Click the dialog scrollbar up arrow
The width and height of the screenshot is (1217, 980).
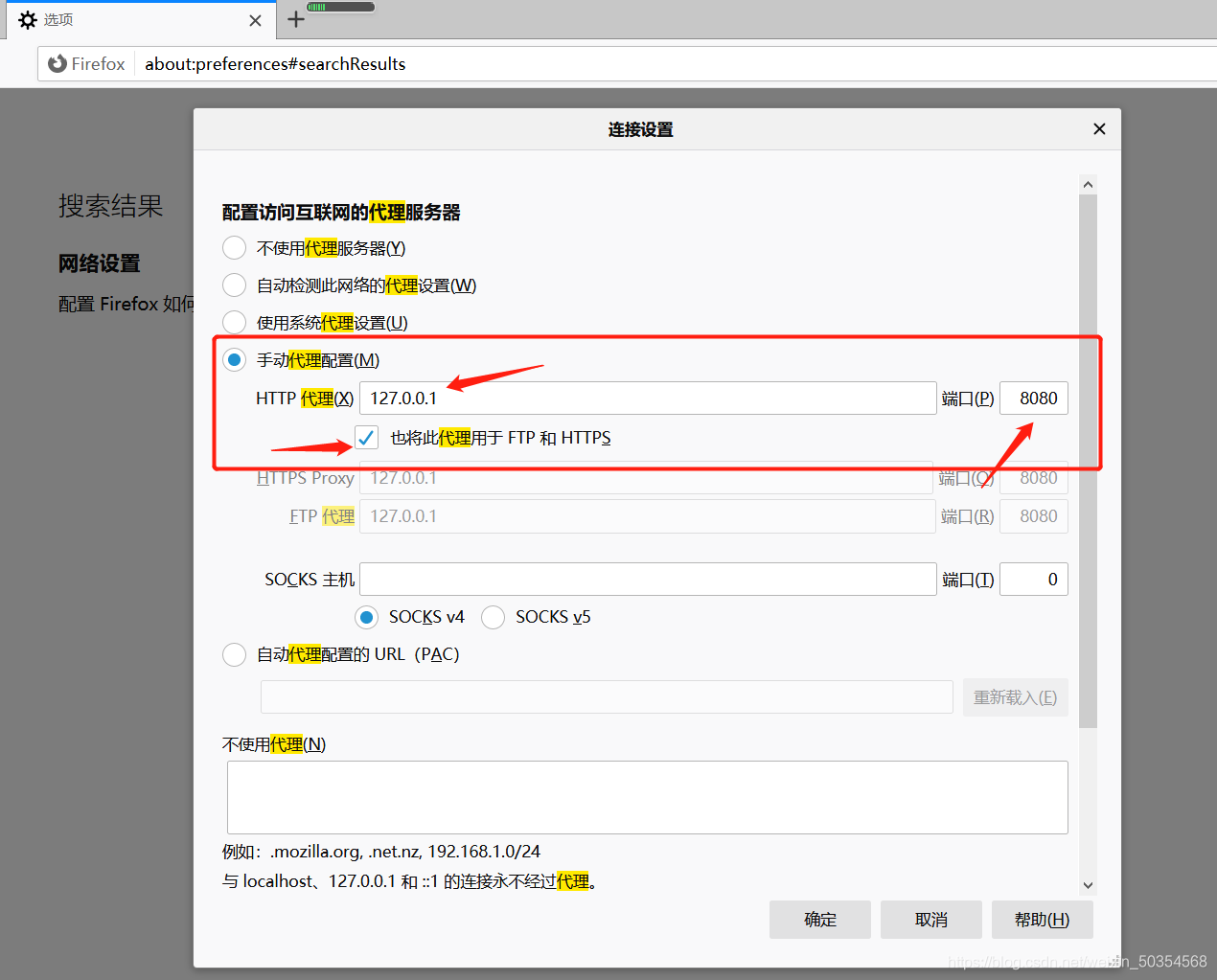(x=1088, y=184)
